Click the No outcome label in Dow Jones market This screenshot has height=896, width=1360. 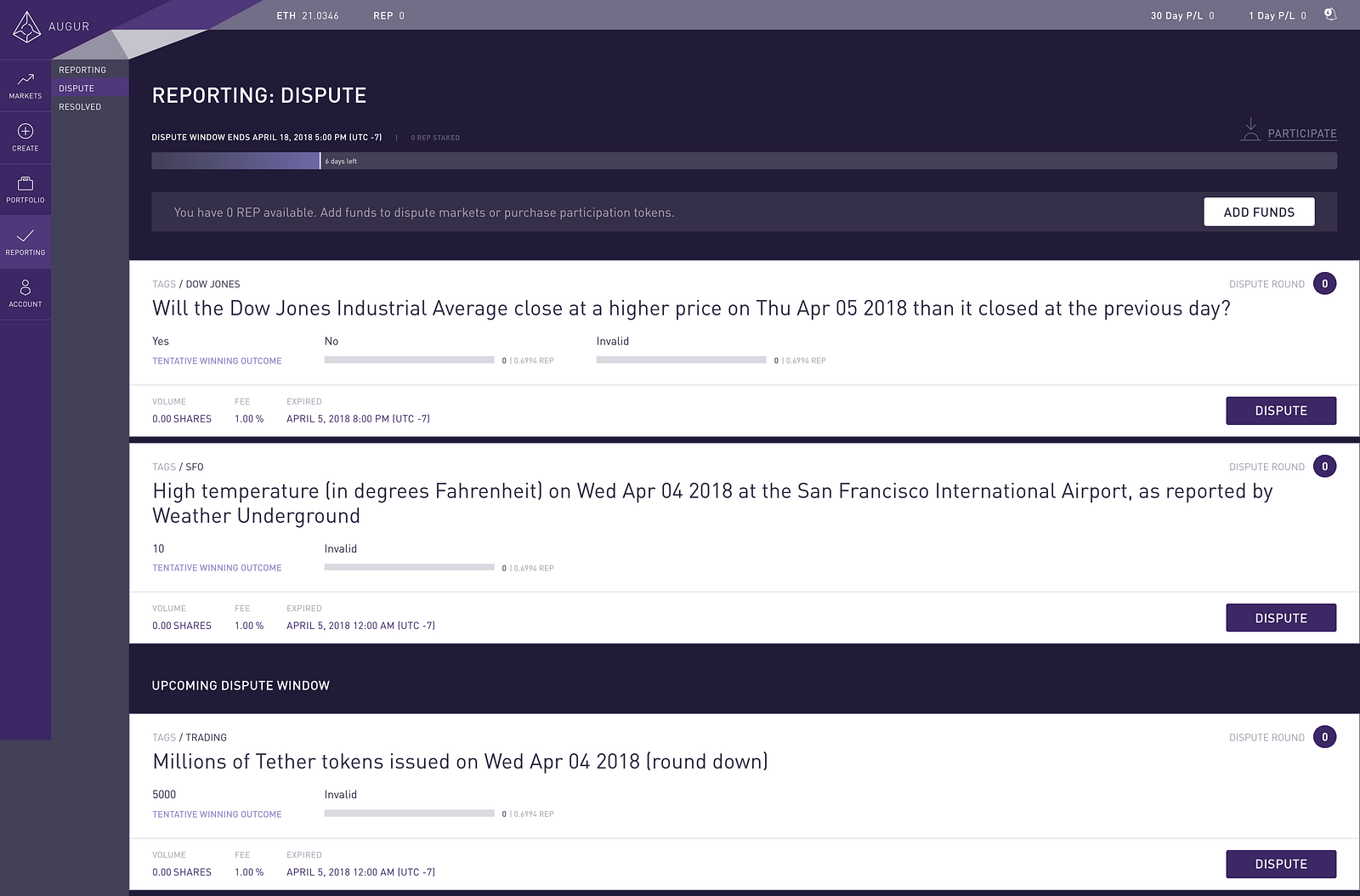tap(331, 341)
